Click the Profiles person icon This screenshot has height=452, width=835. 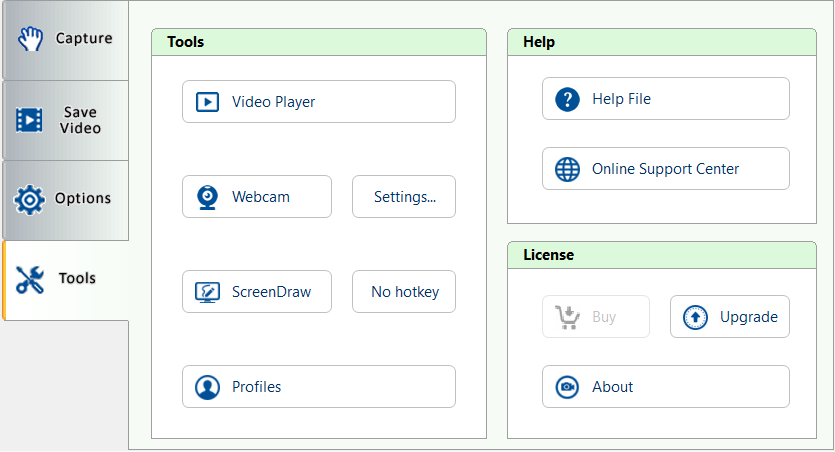click(x=207, y=387)
